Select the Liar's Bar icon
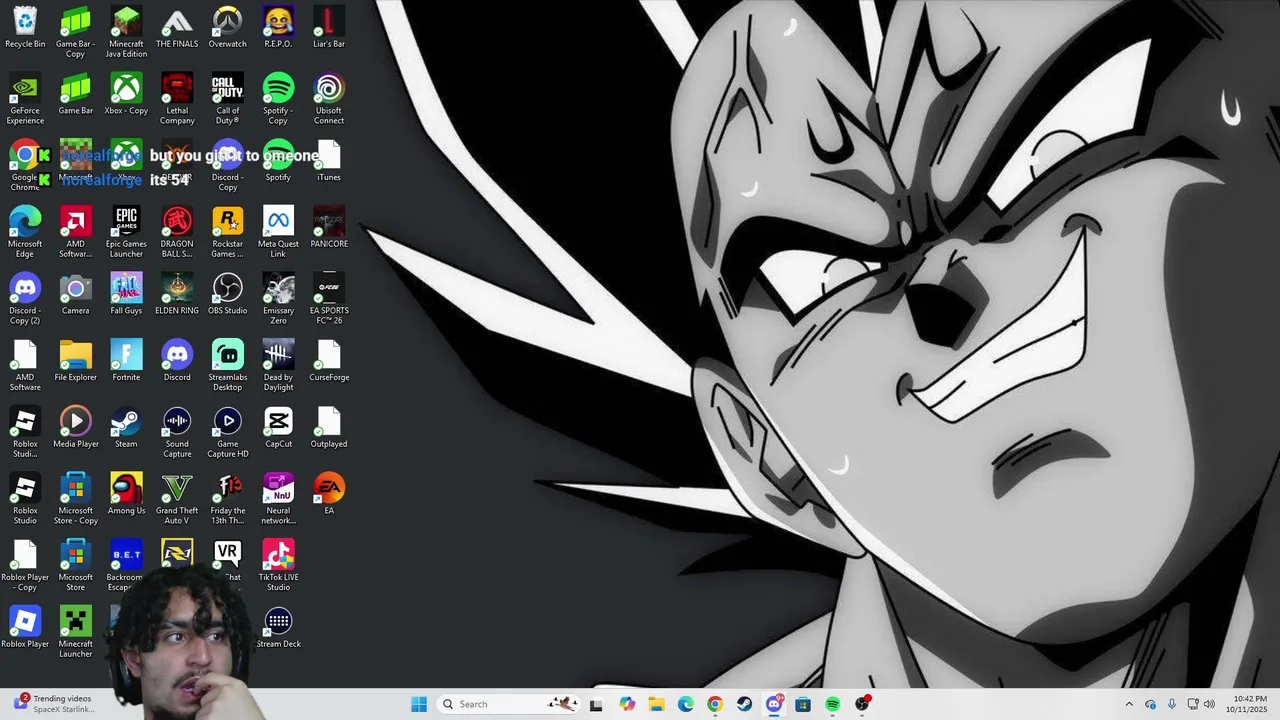Viewport: 1280px width, 720px height. (329, 28)
